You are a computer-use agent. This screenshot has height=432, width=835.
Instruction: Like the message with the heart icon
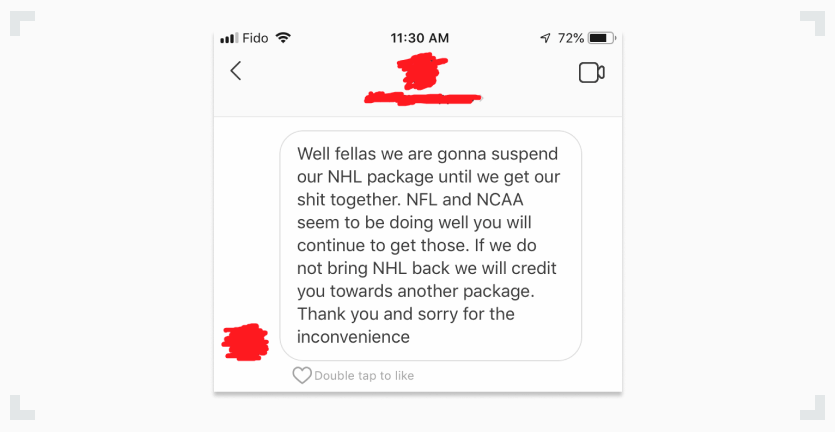[302, 376]
